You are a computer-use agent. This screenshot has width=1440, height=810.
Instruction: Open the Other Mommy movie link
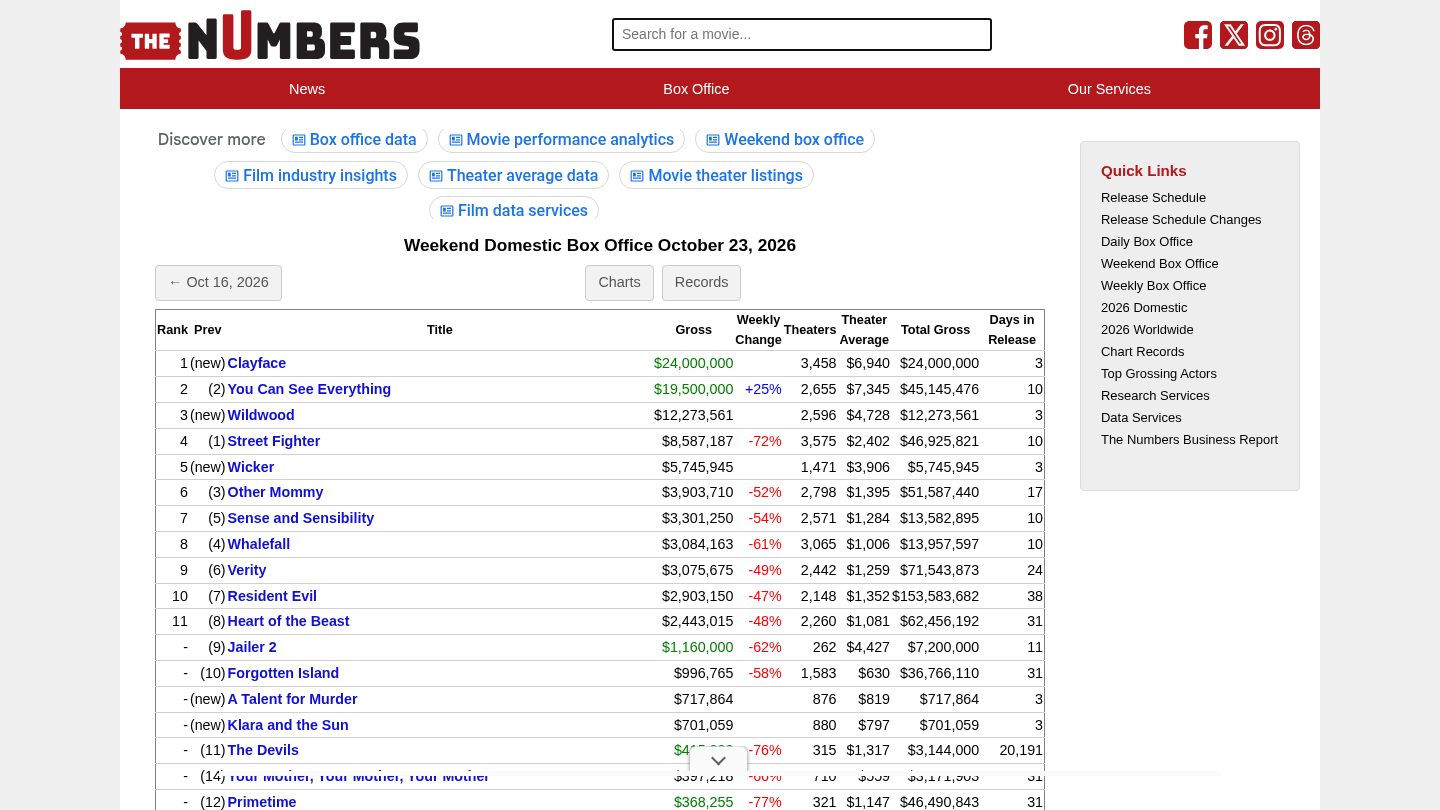point(275,492)
